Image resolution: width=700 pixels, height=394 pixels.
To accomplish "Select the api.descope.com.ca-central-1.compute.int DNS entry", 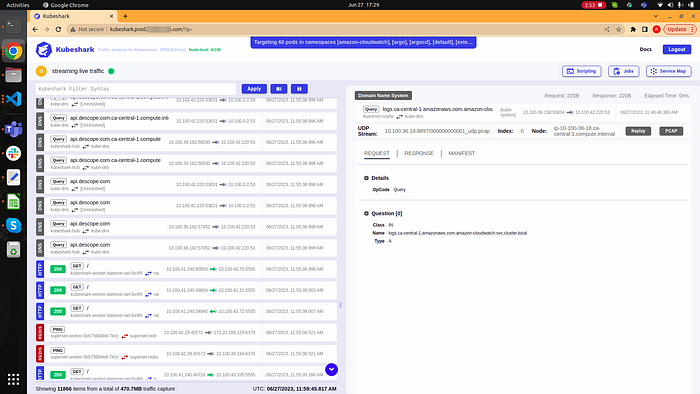I will 186,121.
